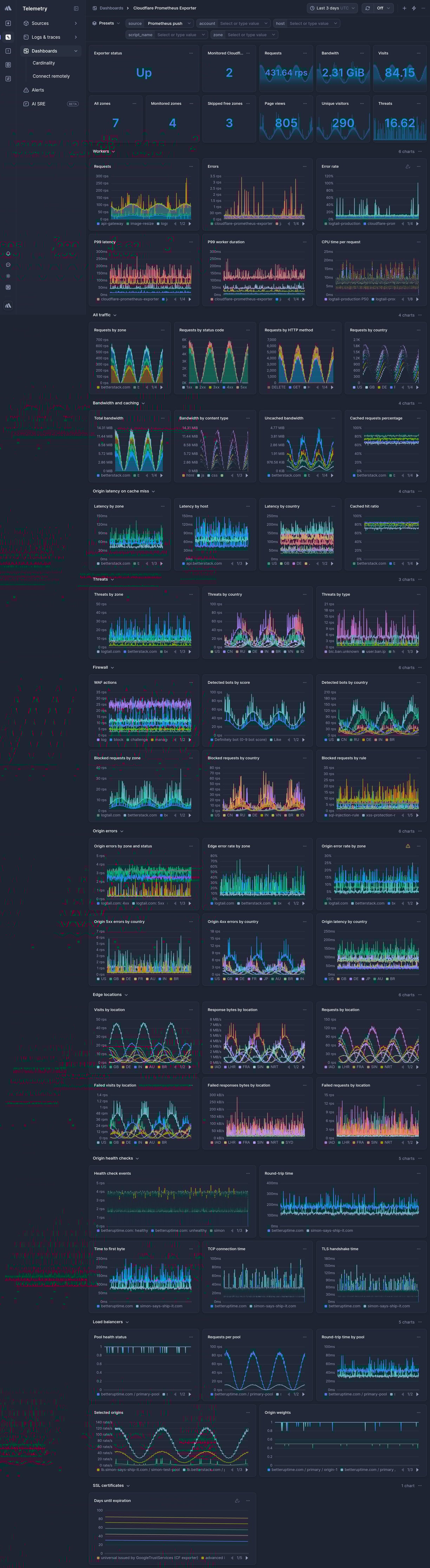Open the Last 3 days time range dropdown
The height and width of the screenshot is (1568, 430).
tap(333, 8)
